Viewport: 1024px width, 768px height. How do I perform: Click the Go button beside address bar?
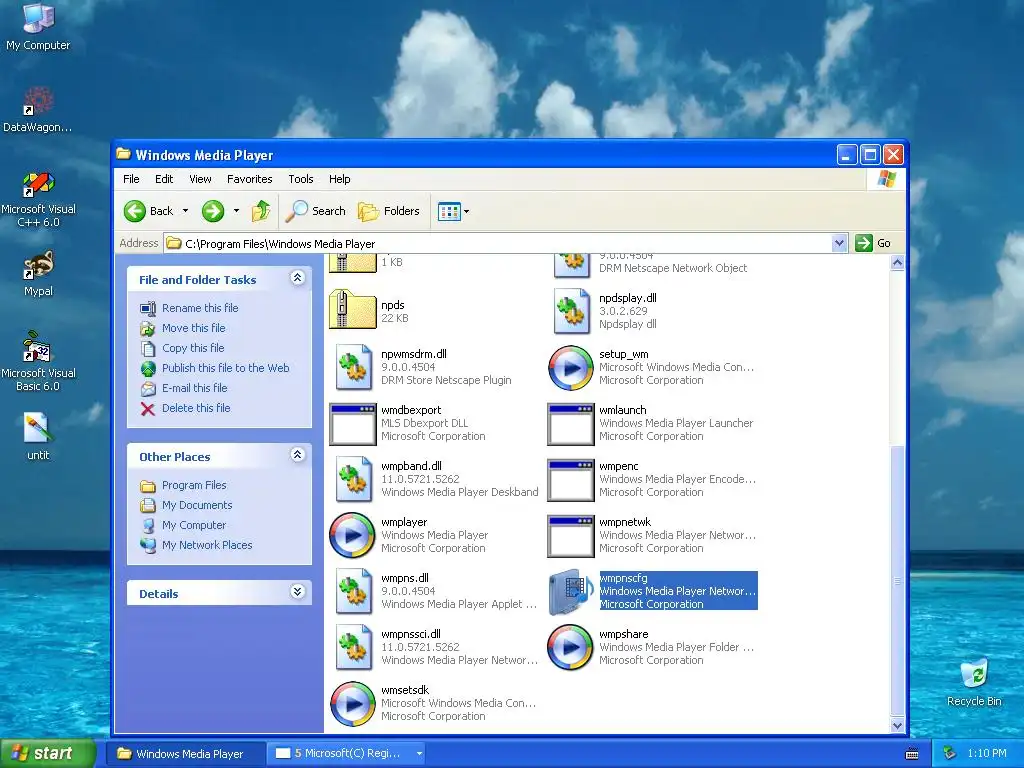[873, 243]
